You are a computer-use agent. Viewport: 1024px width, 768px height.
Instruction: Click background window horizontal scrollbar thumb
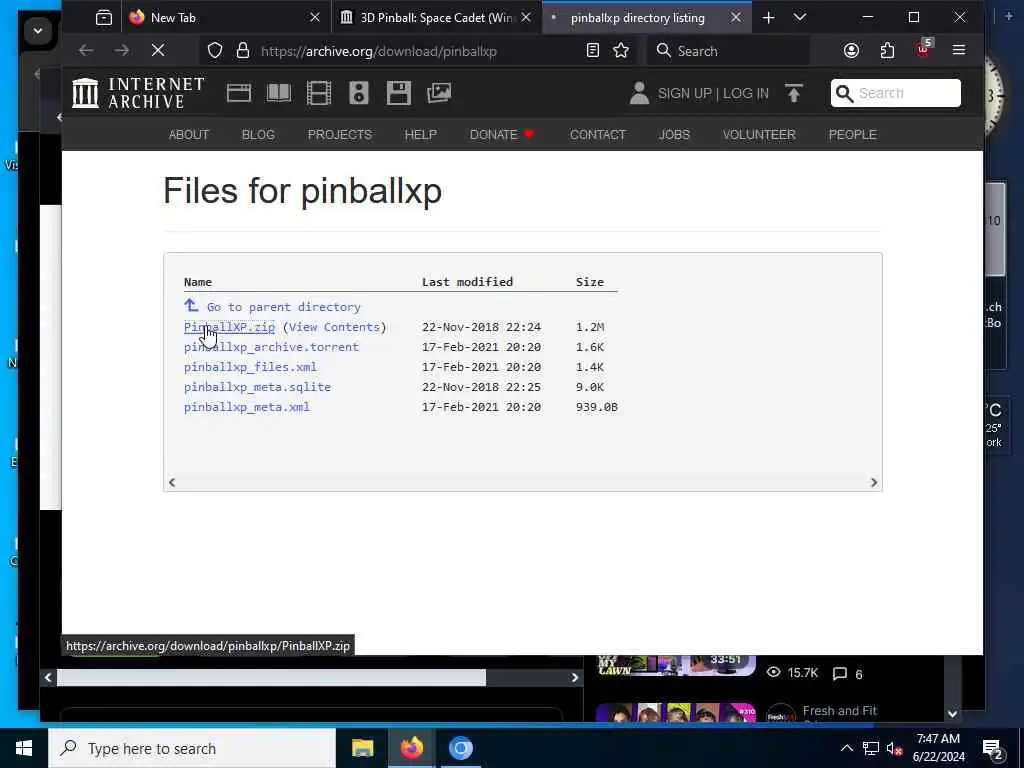point(271,677)
